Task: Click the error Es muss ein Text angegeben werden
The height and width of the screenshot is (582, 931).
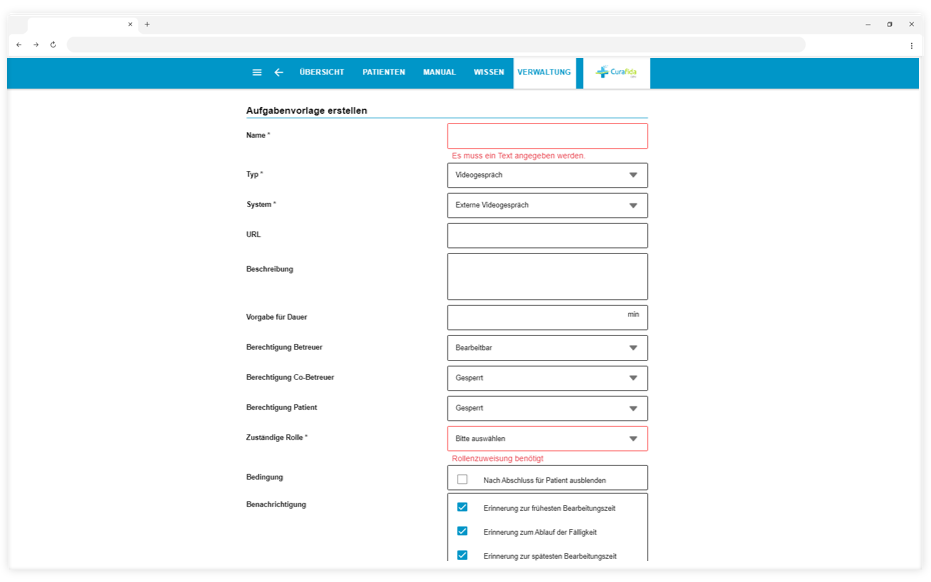Action: (x=518, y=156)
